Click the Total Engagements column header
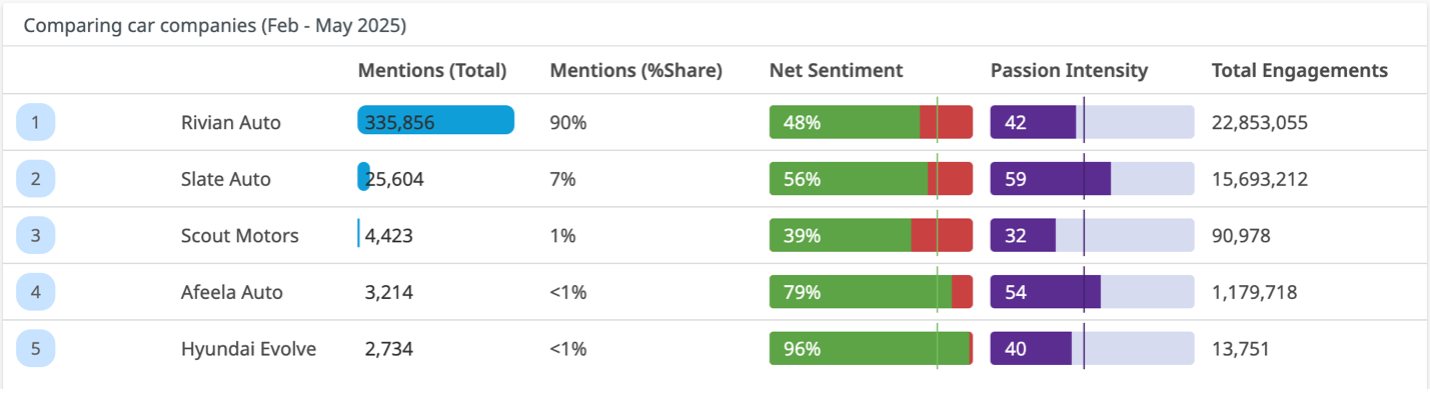Image resolution: width=1430 pixels, height=394 pixels. coord(1300,71)
